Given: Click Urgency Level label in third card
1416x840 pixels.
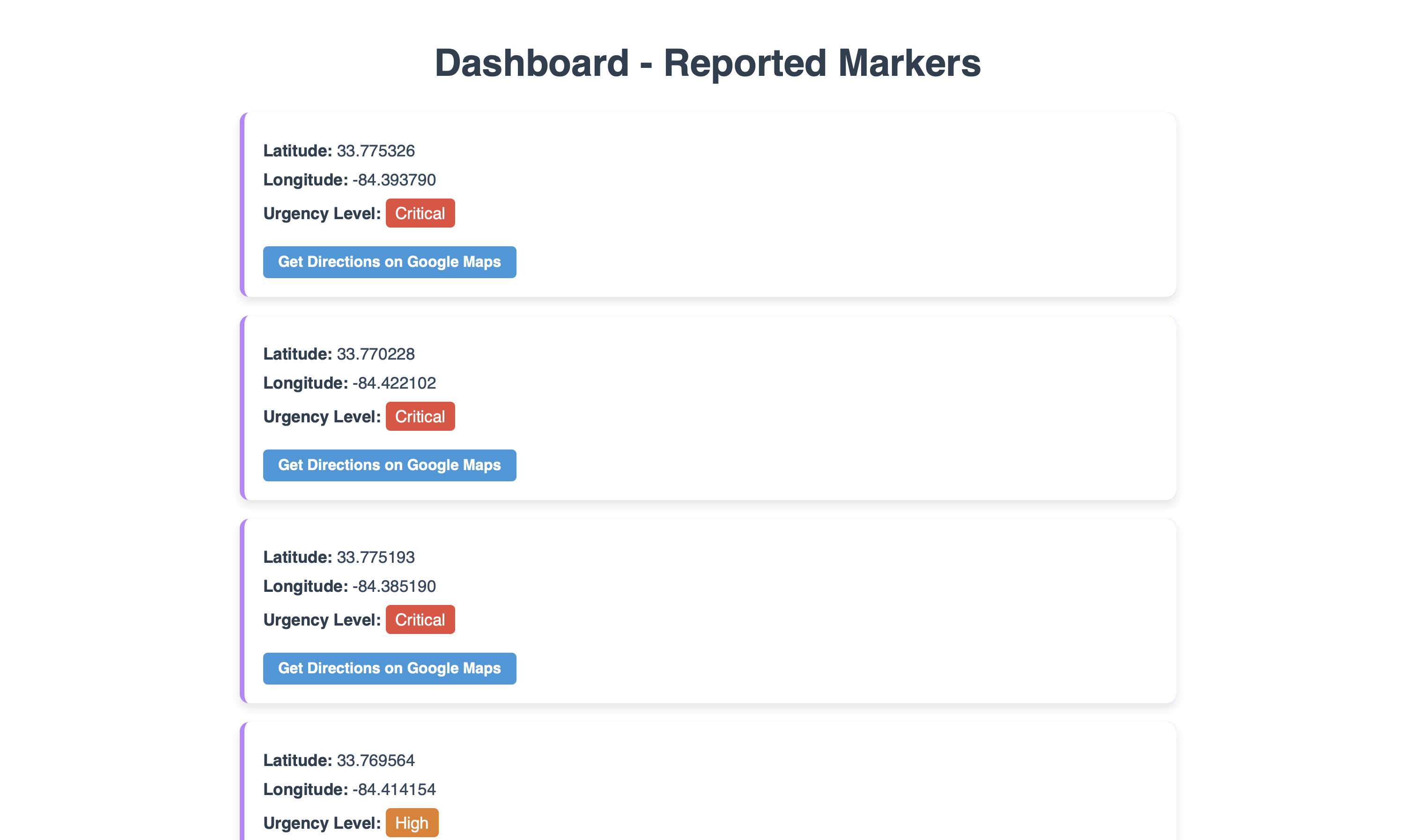Looking at the screenshot, I should pos(322,620).
